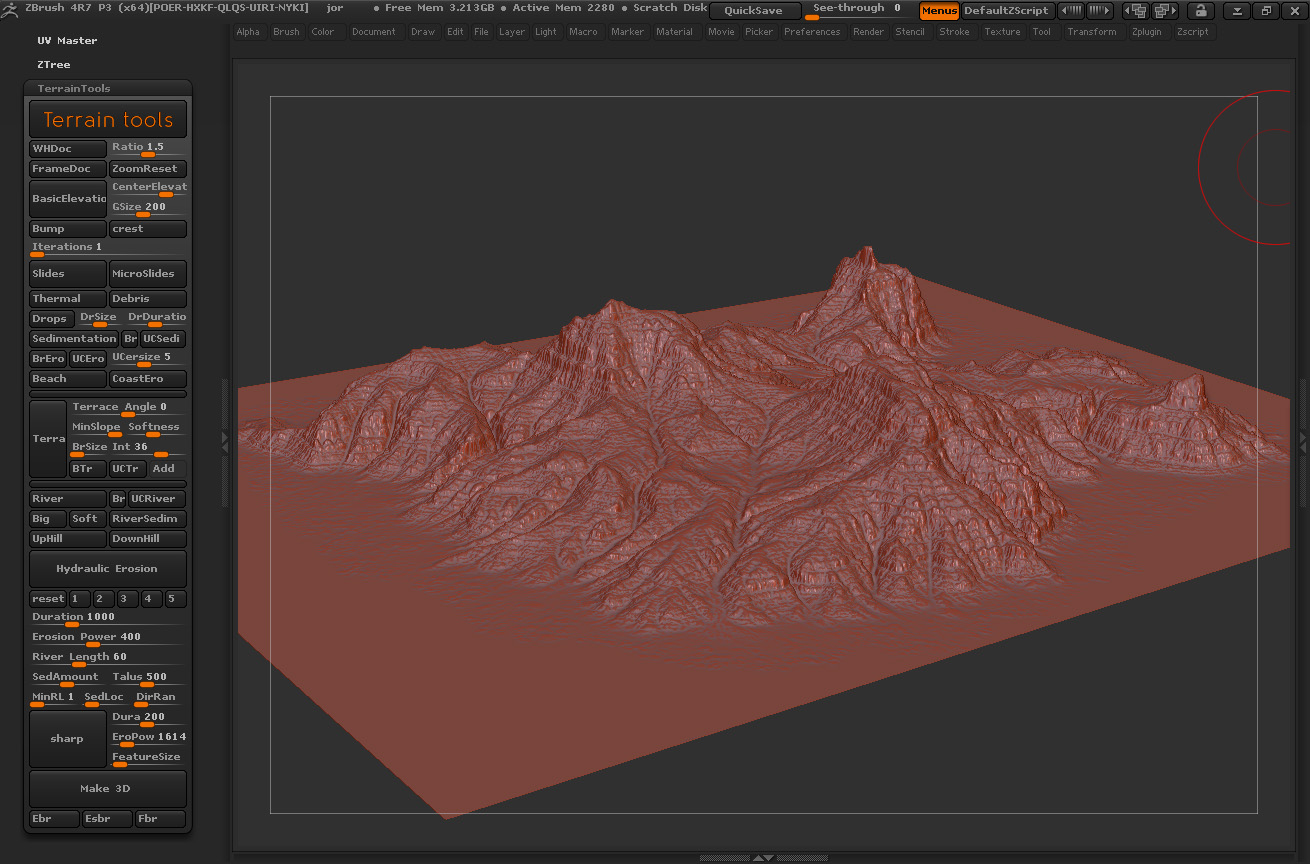Toggle the UCSedi option
Image resolution: width=1310 pixels, height=864 pixels.
pos(164,338)
